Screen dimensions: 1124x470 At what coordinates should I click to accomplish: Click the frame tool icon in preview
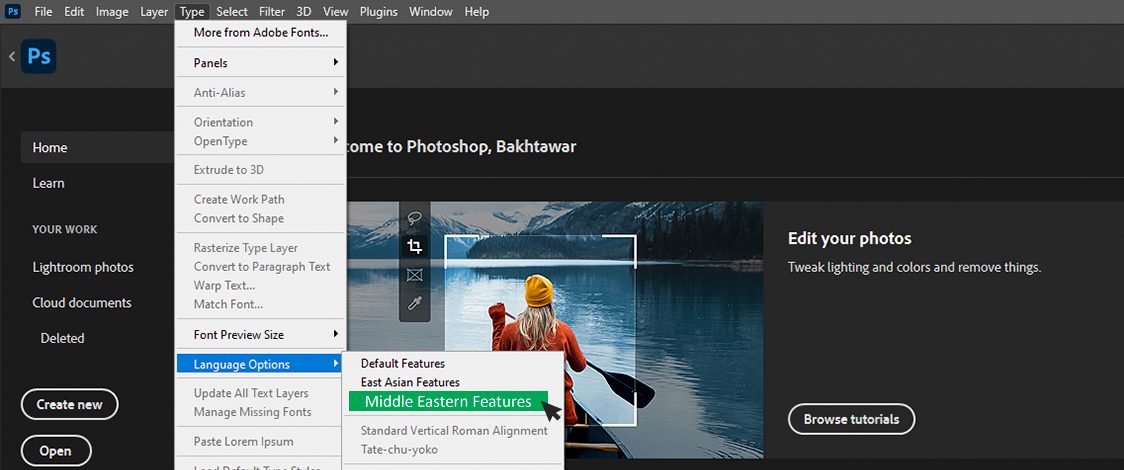[414, 274]
